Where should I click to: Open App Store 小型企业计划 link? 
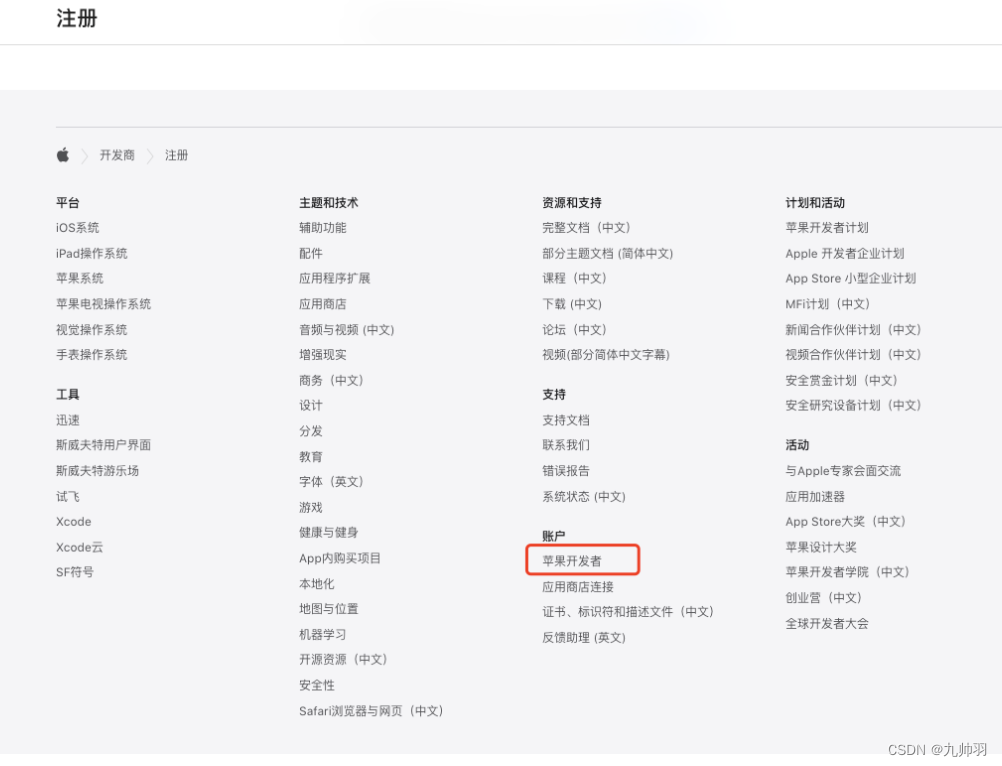[851, 279]
